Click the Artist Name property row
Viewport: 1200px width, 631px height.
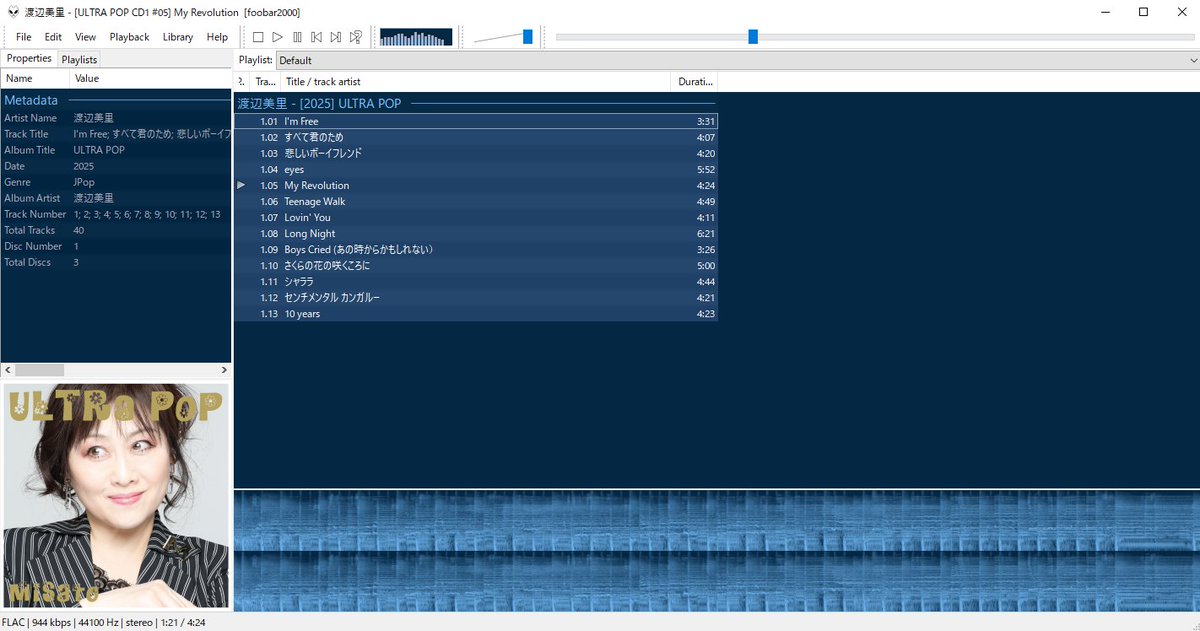point(116,118)
